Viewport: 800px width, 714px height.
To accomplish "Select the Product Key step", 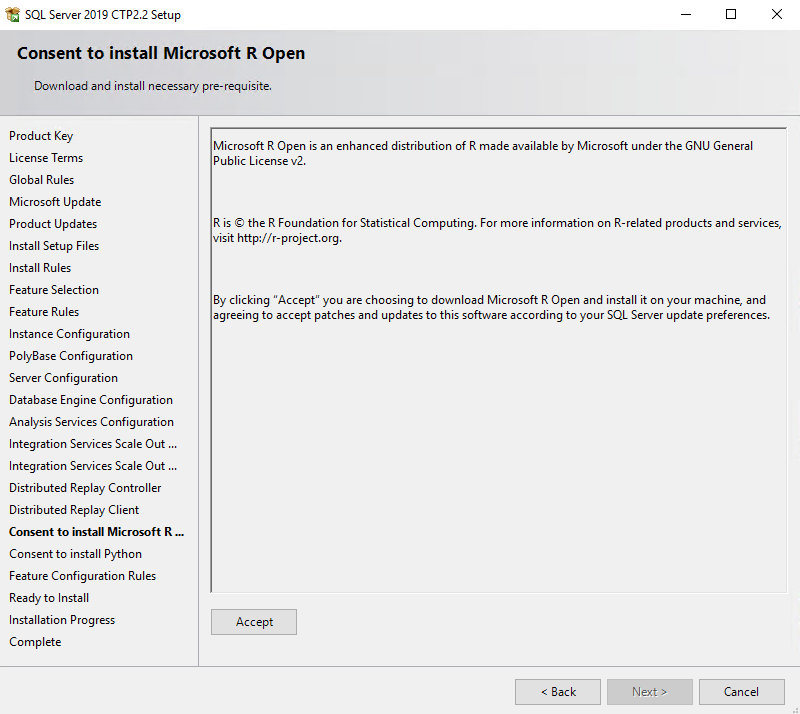I will pos(41,136).
